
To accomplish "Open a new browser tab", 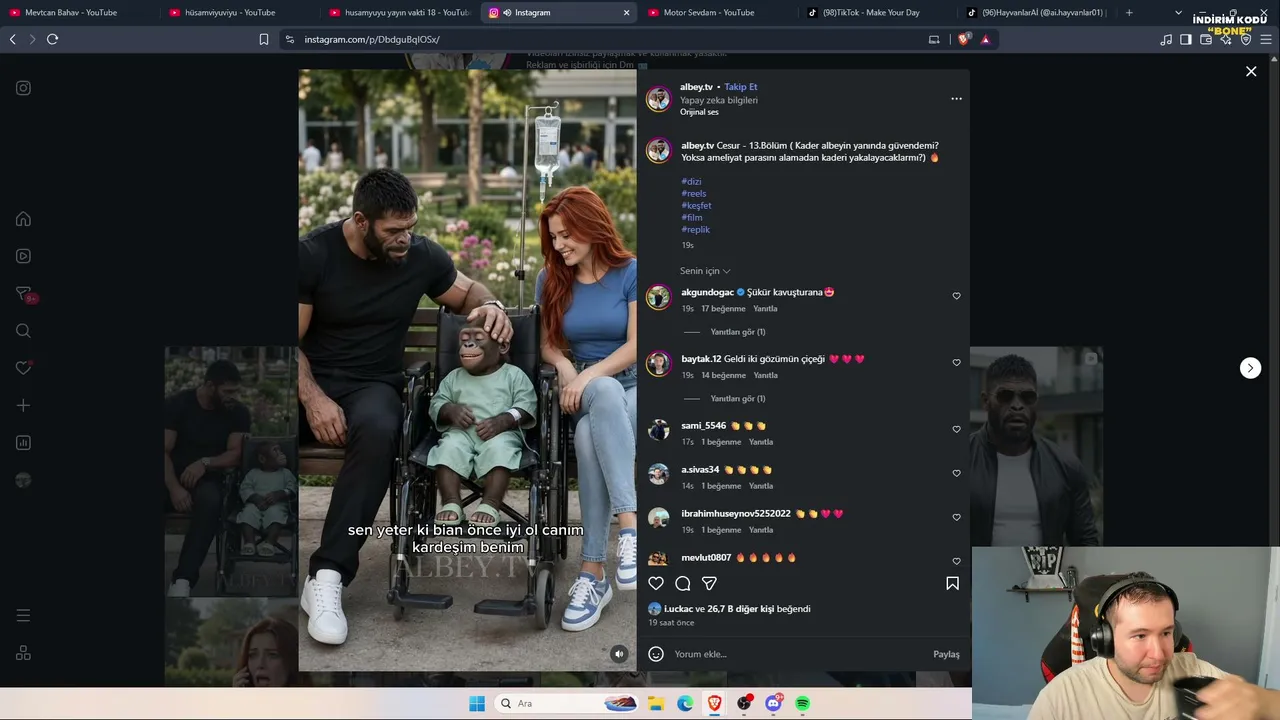I will pyautogui.click(x=1129, y=13).
